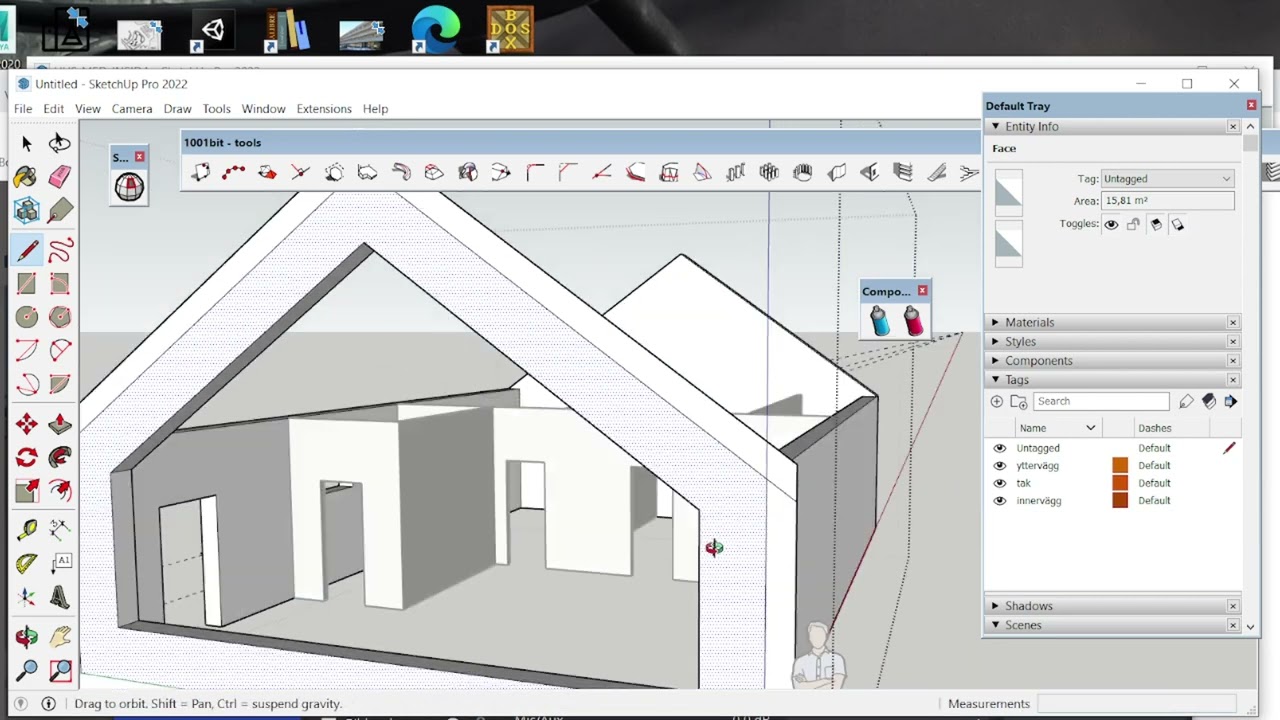Open the Window menu
Image resolution: width=1280 pixels, height=720 pixels.
pyautogui.click(x=263, y=109)
